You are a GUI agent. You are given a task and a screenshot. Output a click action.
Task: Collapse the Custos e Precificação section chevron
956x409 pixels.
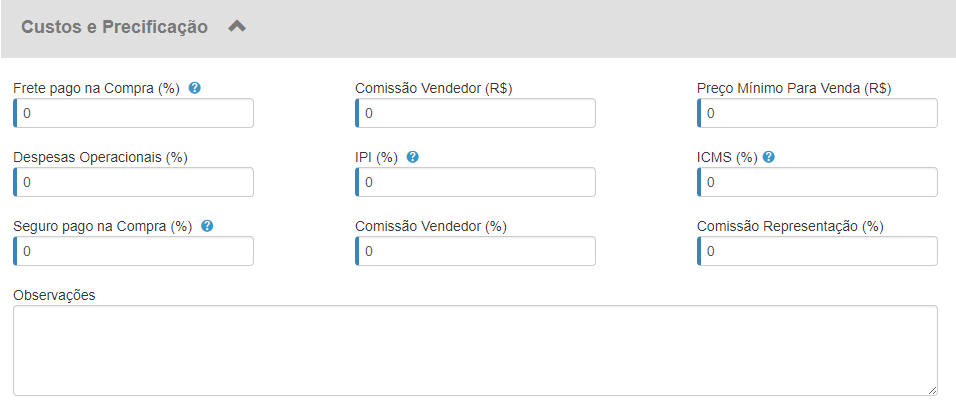(x=237, y=27)
